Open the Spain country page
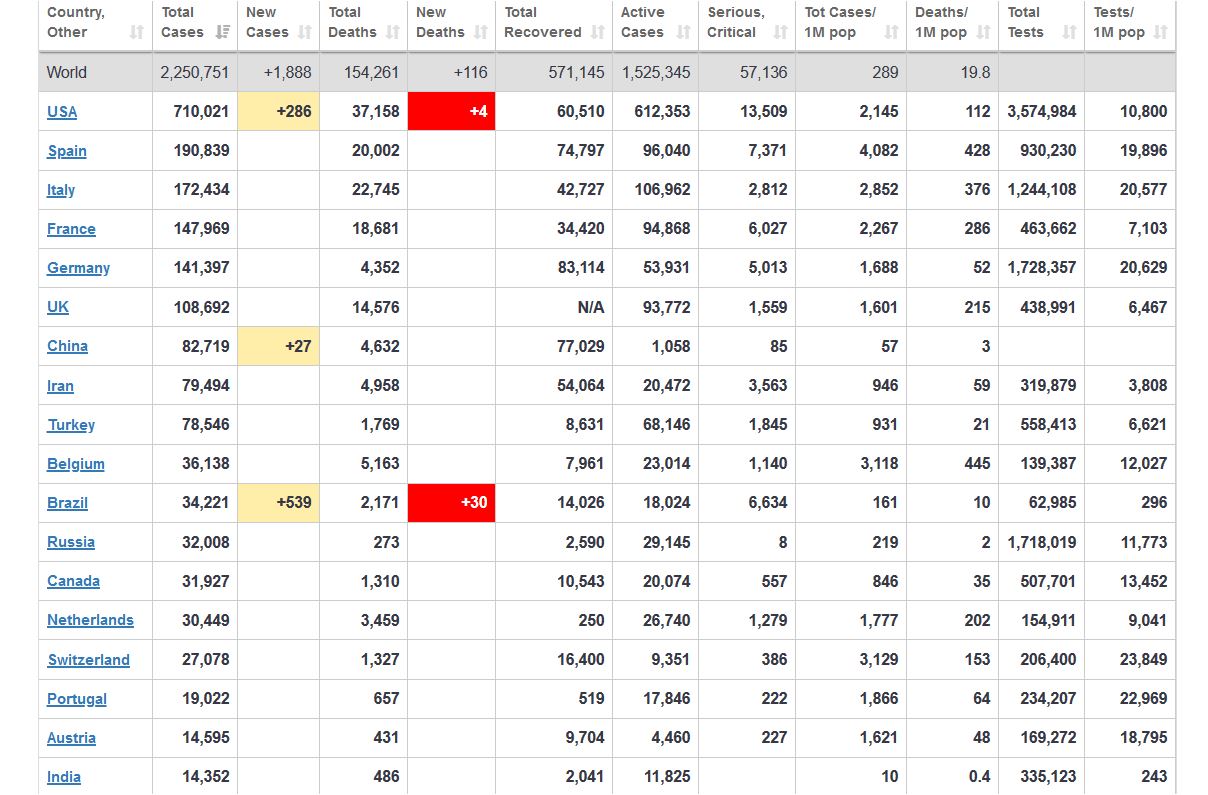Screen dimensions: 1208x795 (67, 151)
